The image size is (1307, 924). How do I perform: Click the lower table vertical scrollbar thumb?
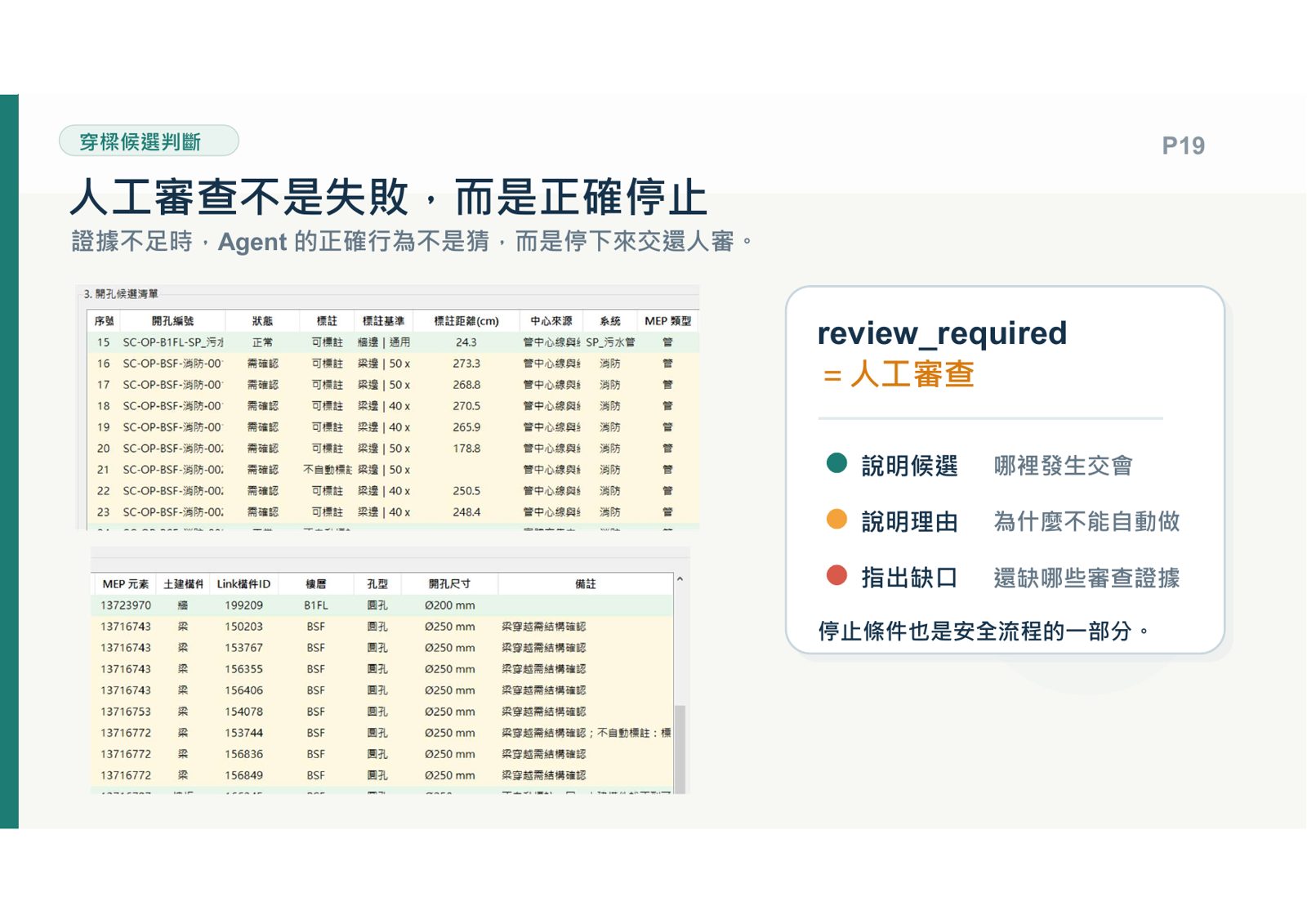pos(680,748)
